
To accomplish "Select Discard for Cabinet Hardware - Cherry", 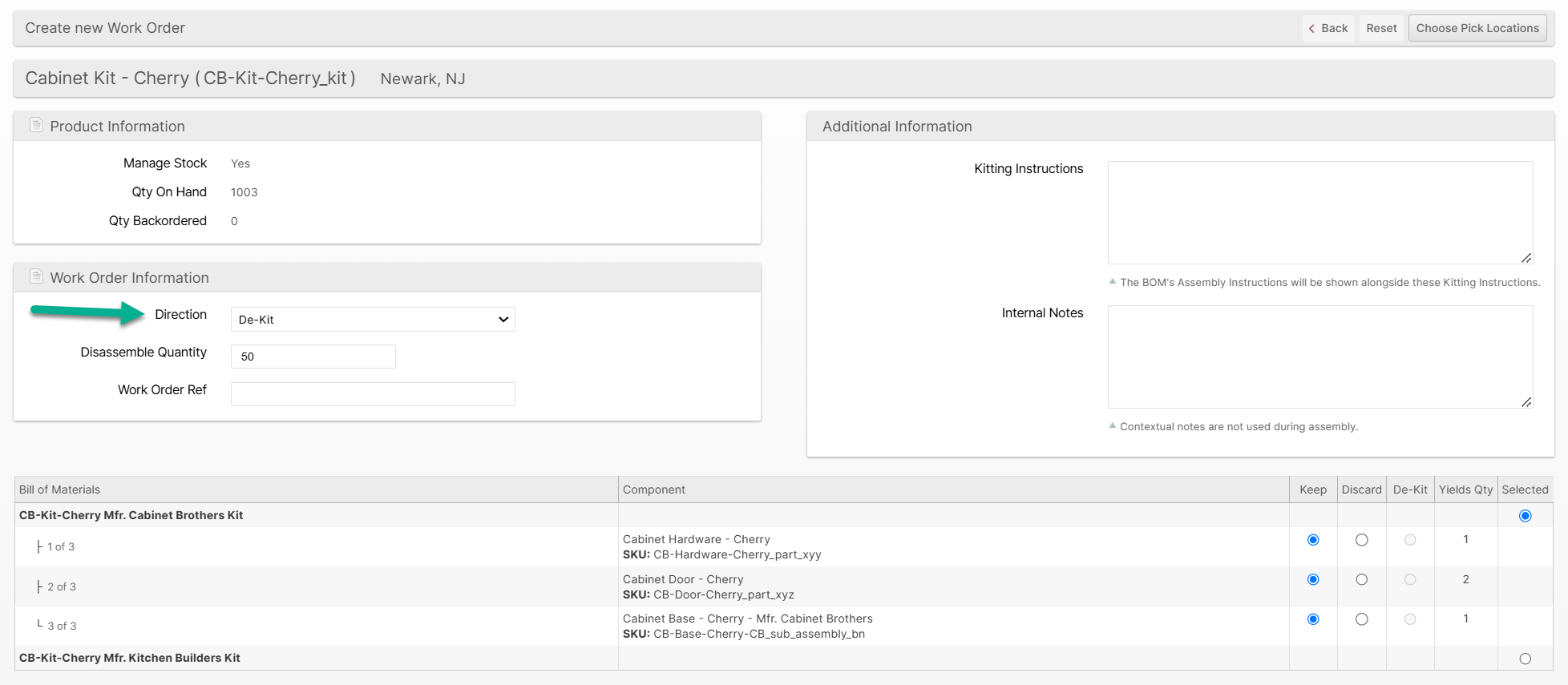I will point(1361,540).
